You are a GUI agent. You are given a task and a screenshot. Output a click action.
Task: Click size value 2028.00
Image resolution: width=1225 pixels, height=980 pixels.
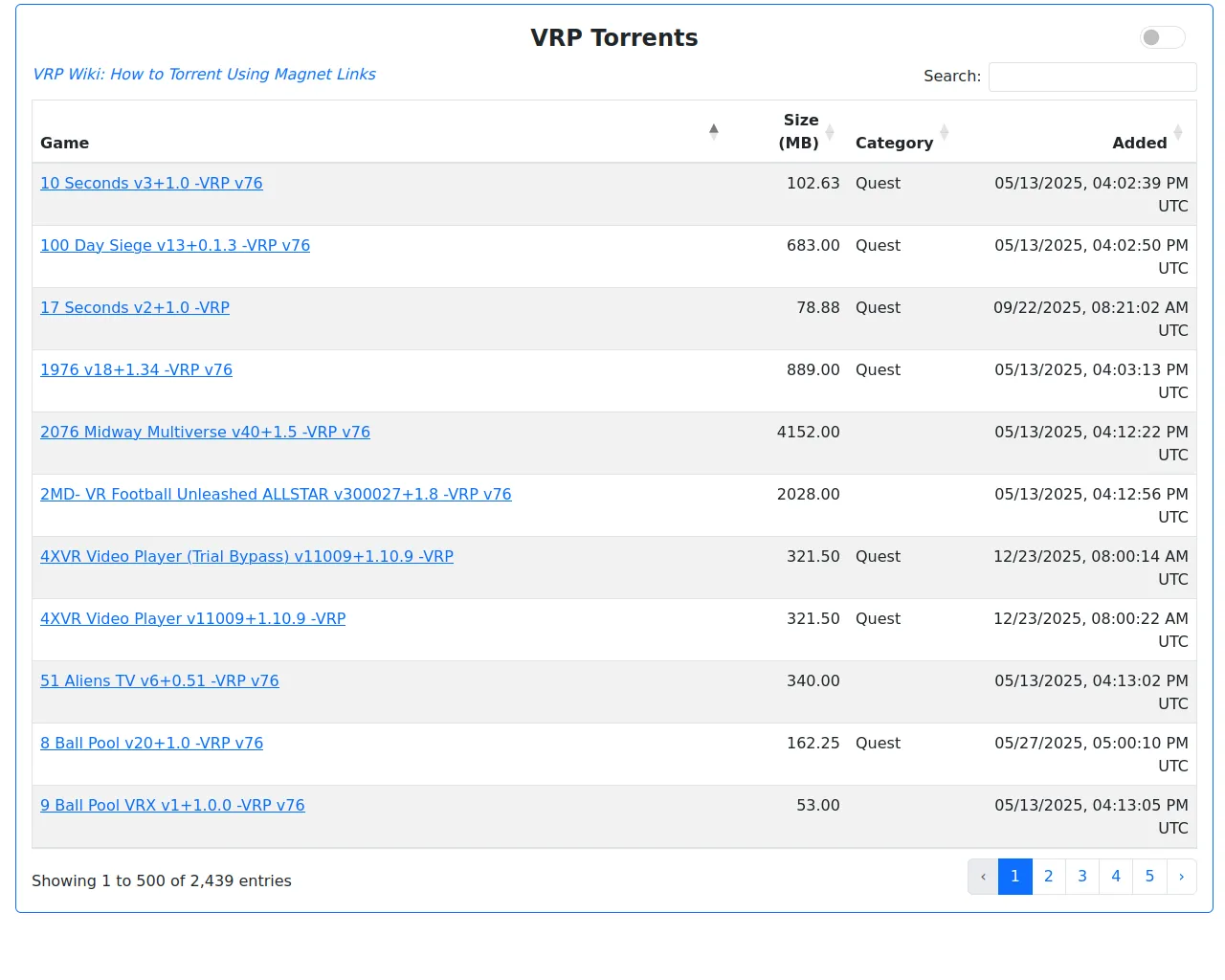click(x=809, y=494)
